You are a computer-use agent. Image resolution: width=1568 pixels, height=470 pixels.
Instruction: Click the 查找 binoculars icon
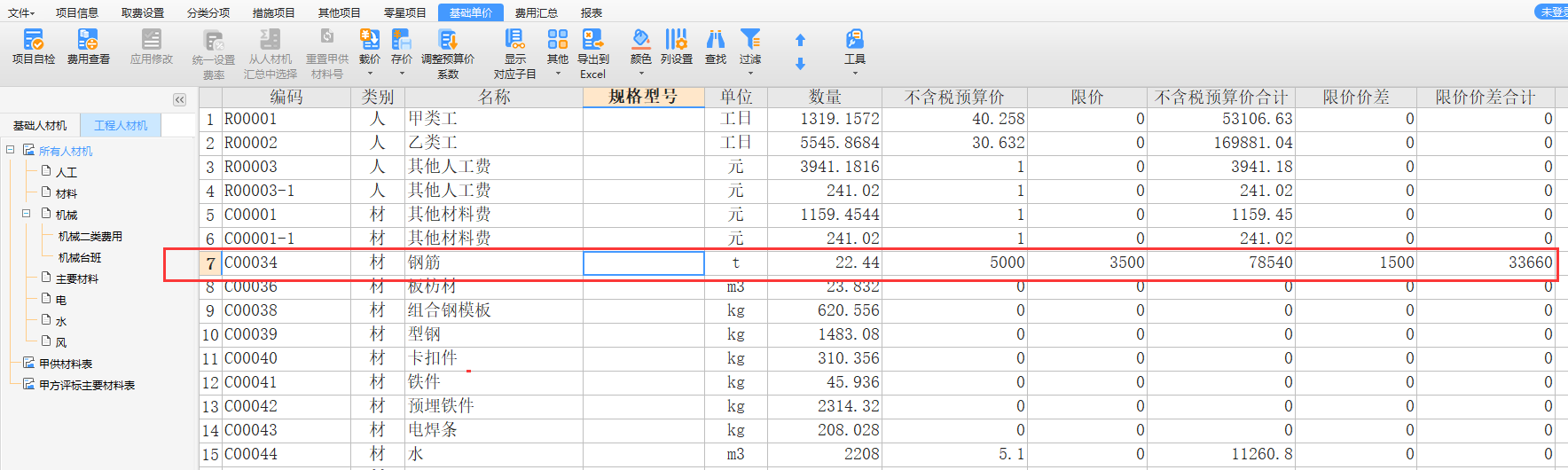click(x=715, y=40)
